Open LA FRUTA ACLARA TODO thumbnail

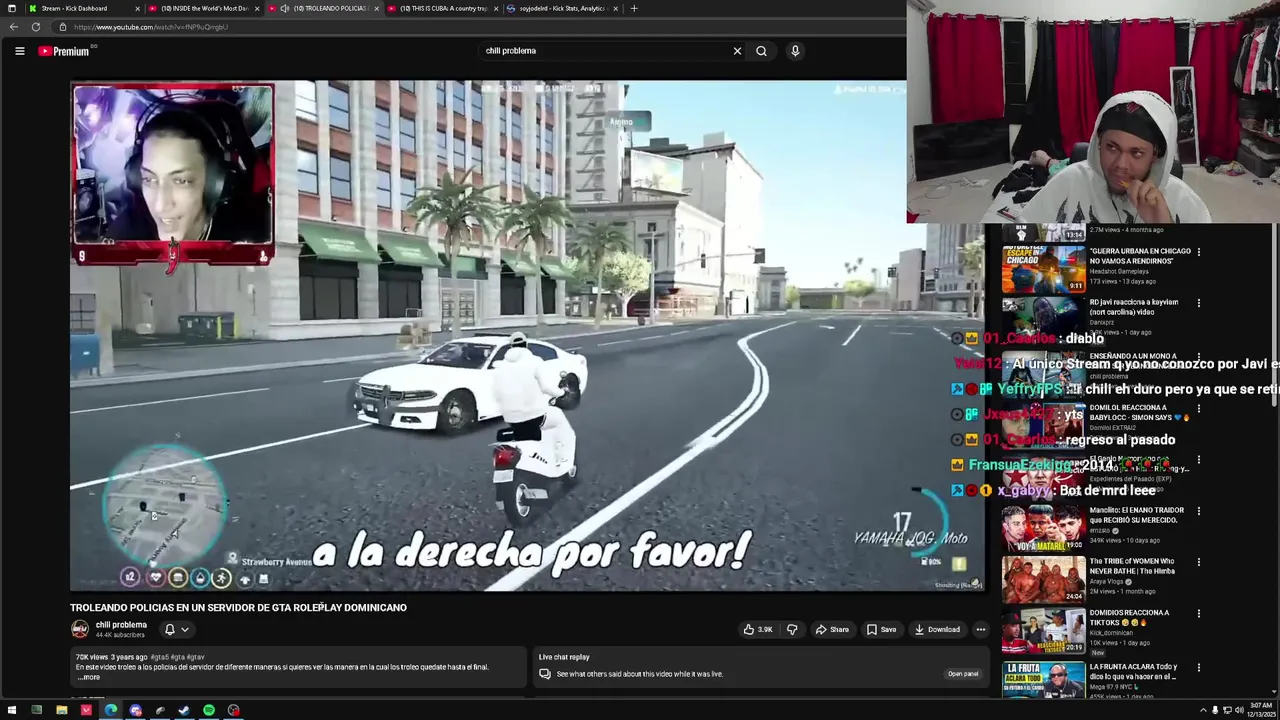pyautogui.click(x=1043, y=679)
